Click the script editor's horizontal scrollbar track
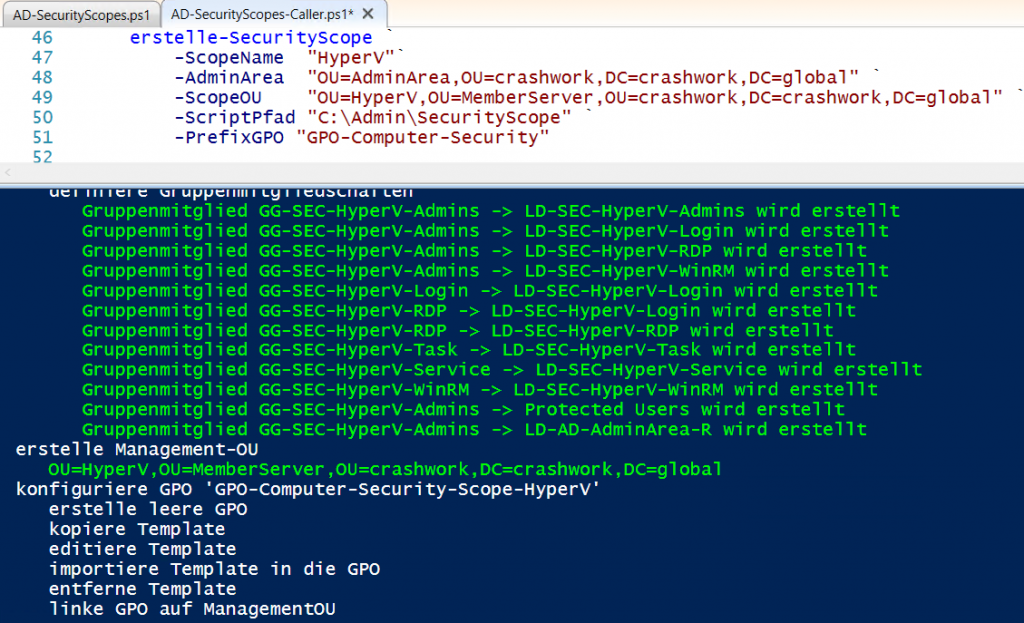The image size is (1024, 623). (512, 172)
